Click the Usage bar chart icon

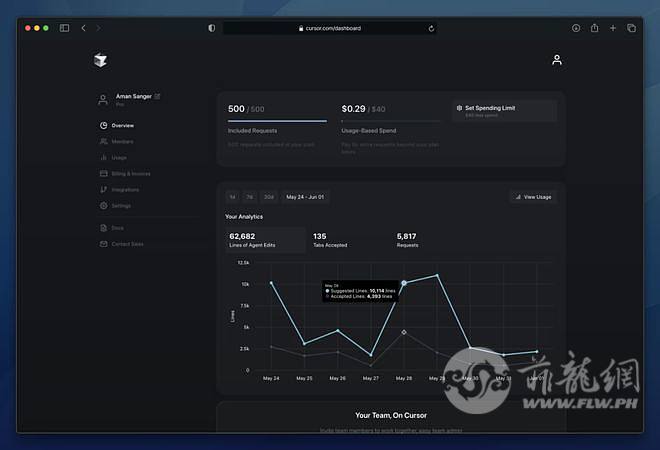click(104, 157)
